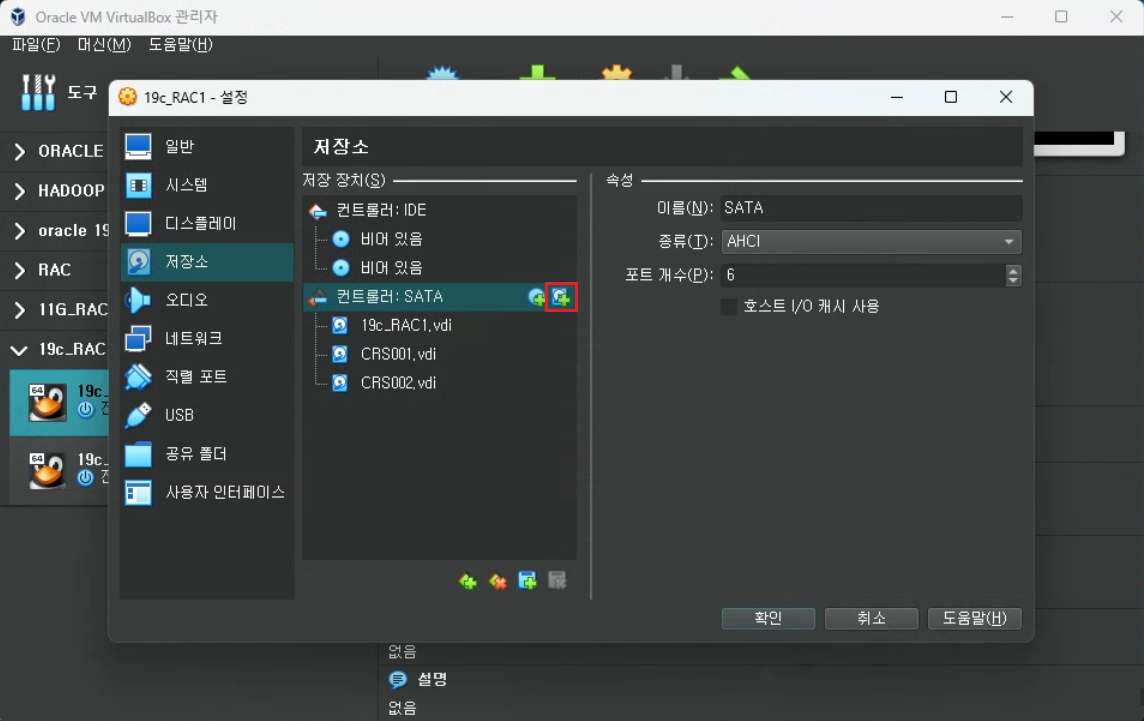The width and height of the screenshot is (1144, 721).
Task: Open Serial Ports (직렬 포트) category
Action: click(x=207, y=377)
